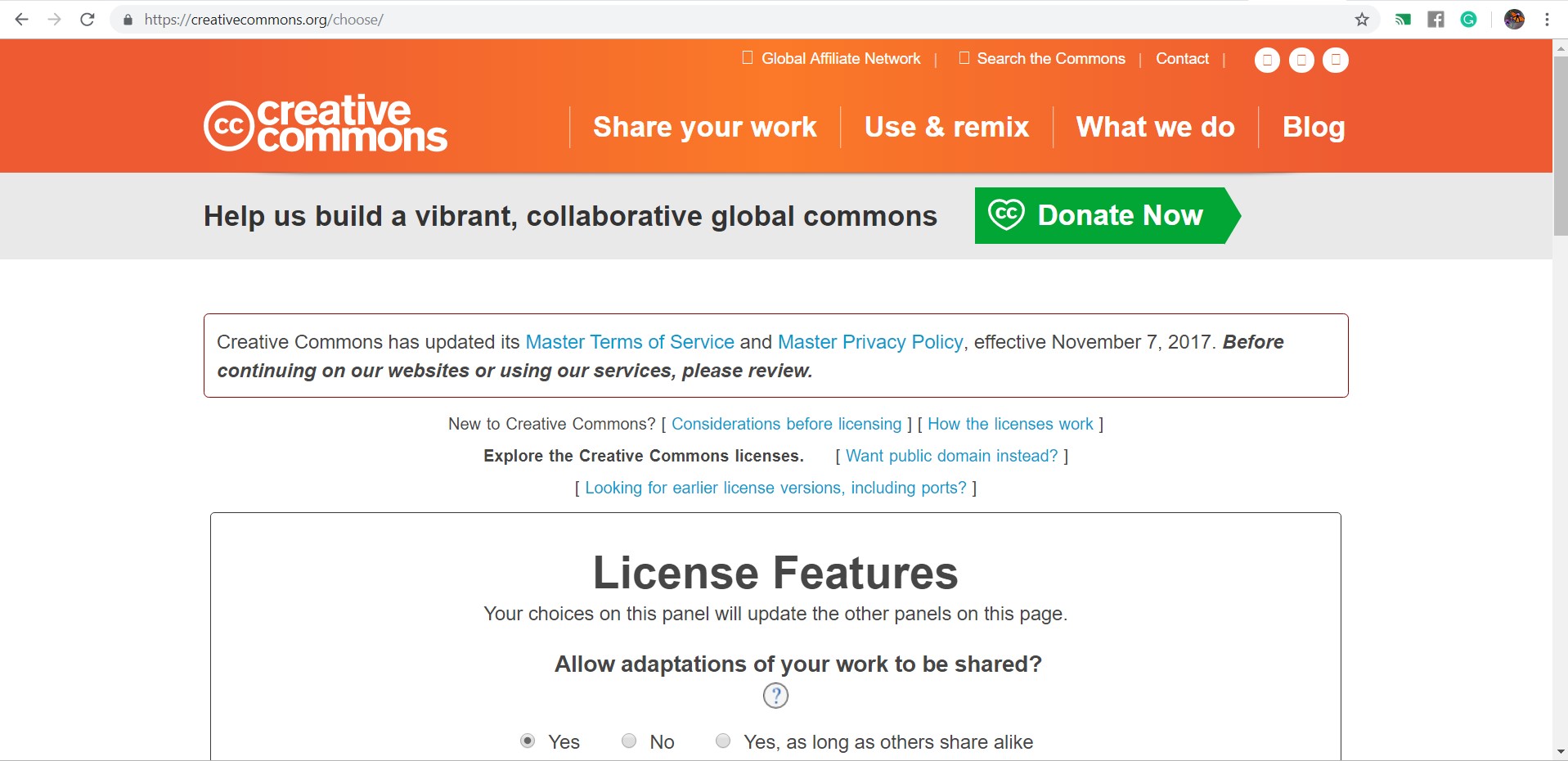Go to the Blog section
Screen dimensions: 1568x761
pos(1314,127)
